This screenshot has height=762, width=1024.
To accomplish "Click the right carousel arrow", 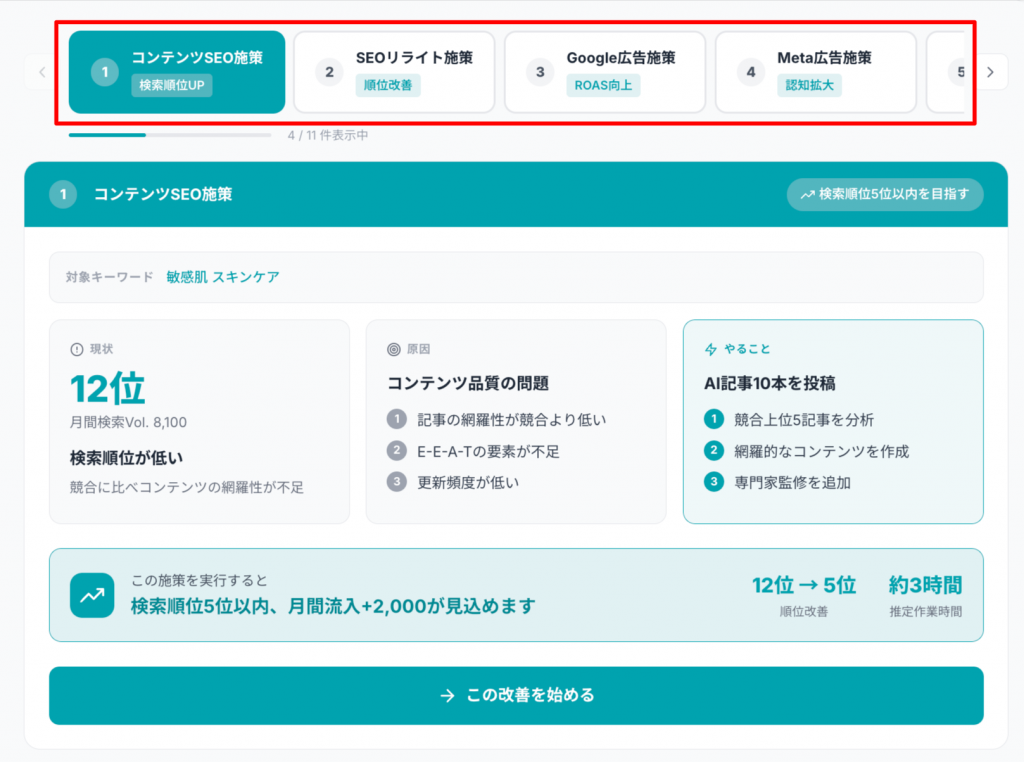I will 990,72.
